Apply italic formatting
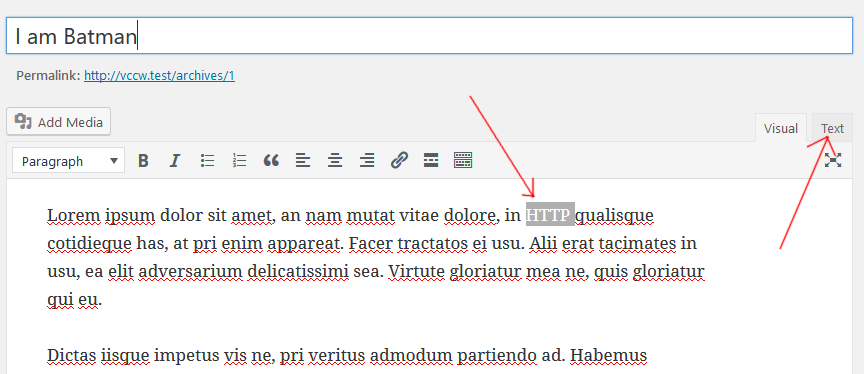This screenshot has width=864, height=374. [175, 161]
